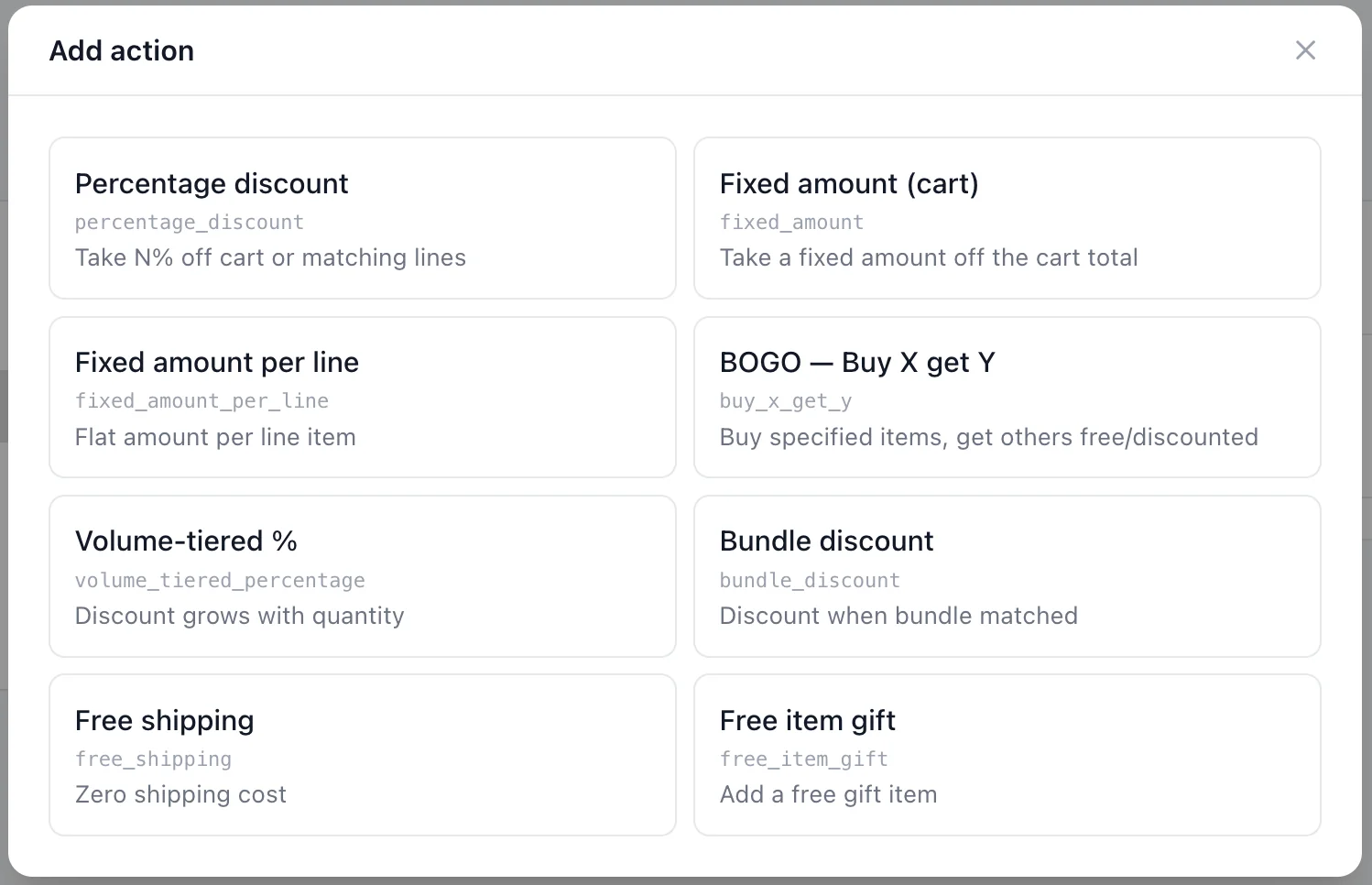Select the Percentage discount action card
1372x885 pixels.
(362, 218)
